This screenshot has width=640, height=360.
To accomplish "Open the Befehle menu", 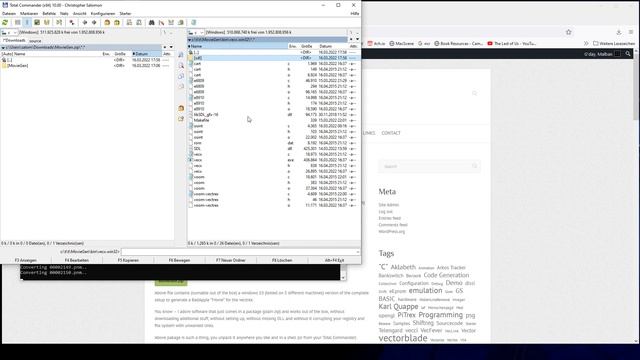I will (x=49, y=13).
